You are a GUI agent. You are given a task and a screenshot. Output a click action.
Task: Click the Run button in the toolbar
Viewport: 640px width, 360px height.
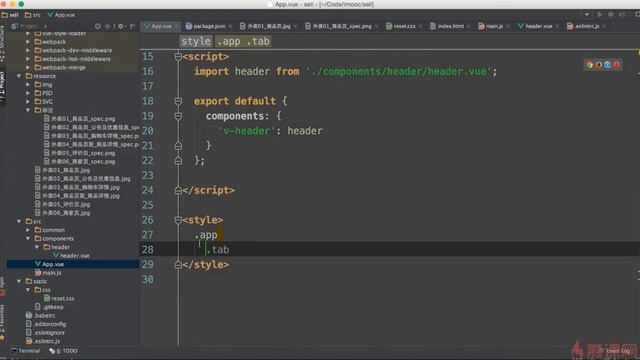(x=600, y=15)
